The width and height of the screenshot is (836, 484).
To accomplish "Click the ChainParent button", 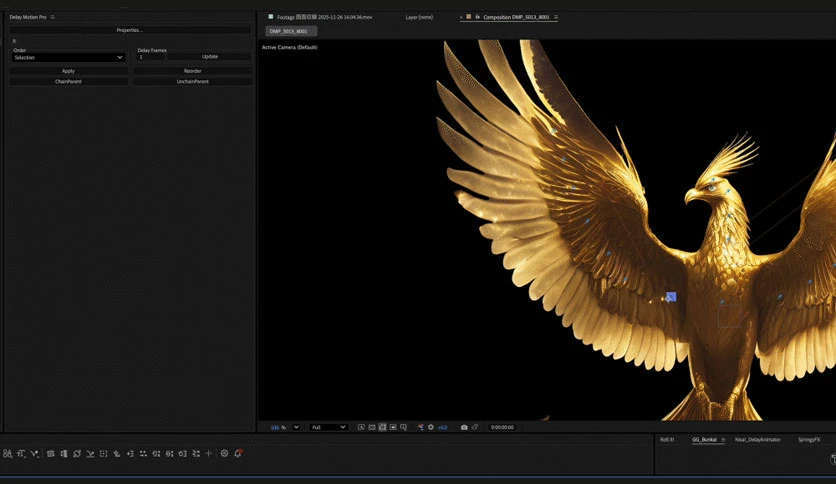I will coord(68,82).
